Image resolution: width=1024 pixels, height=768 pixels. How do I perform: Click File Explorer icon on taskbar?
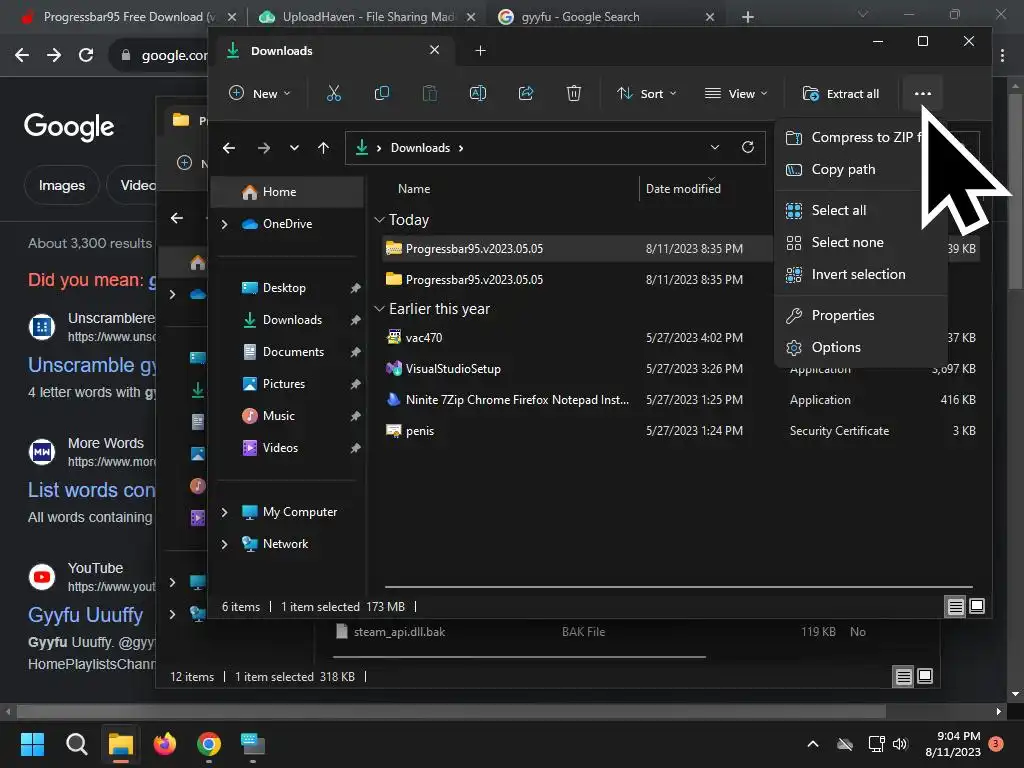(121, 744)
